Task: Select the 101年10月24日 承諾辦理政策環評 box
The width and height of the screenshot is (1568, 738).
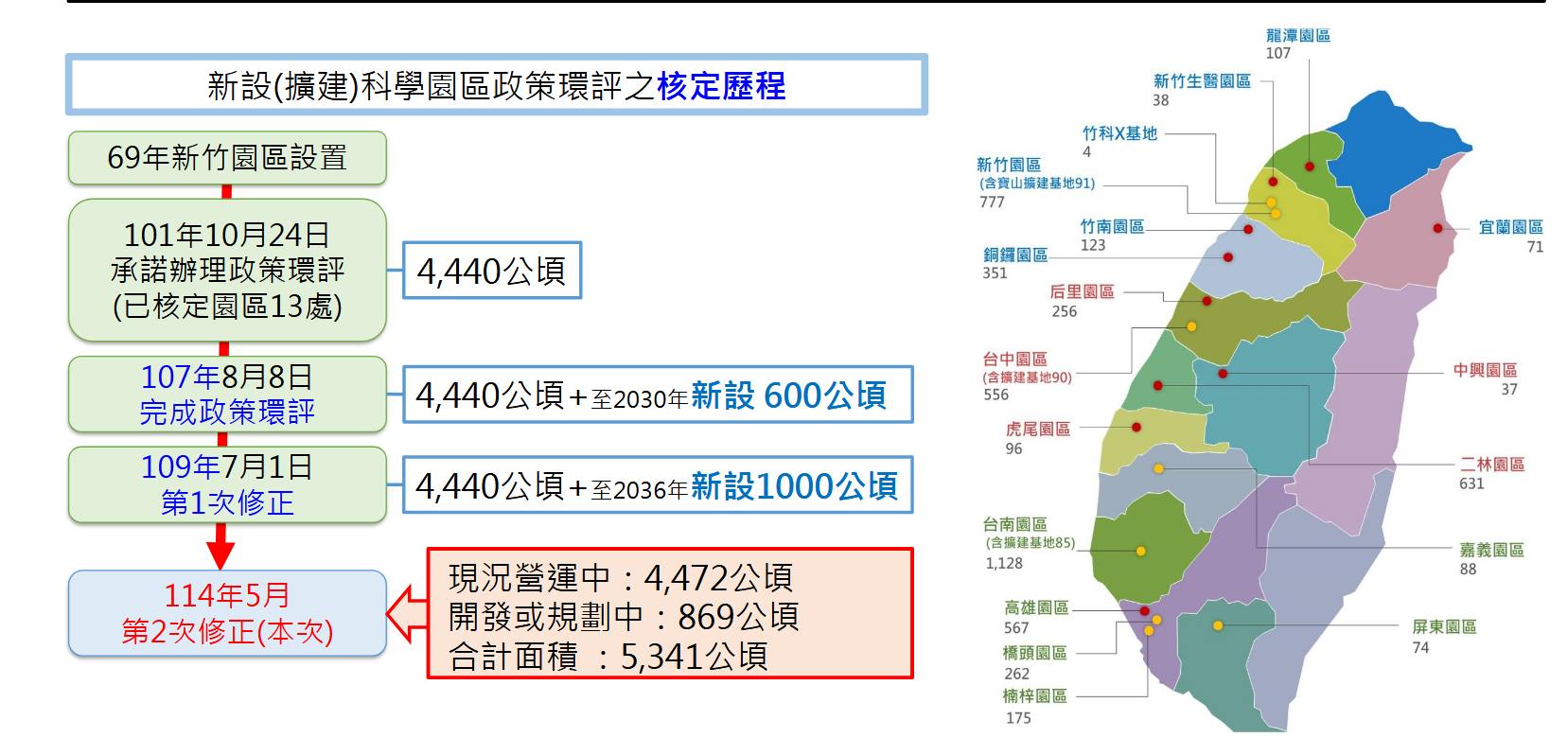Action: (x=227, y=270)
